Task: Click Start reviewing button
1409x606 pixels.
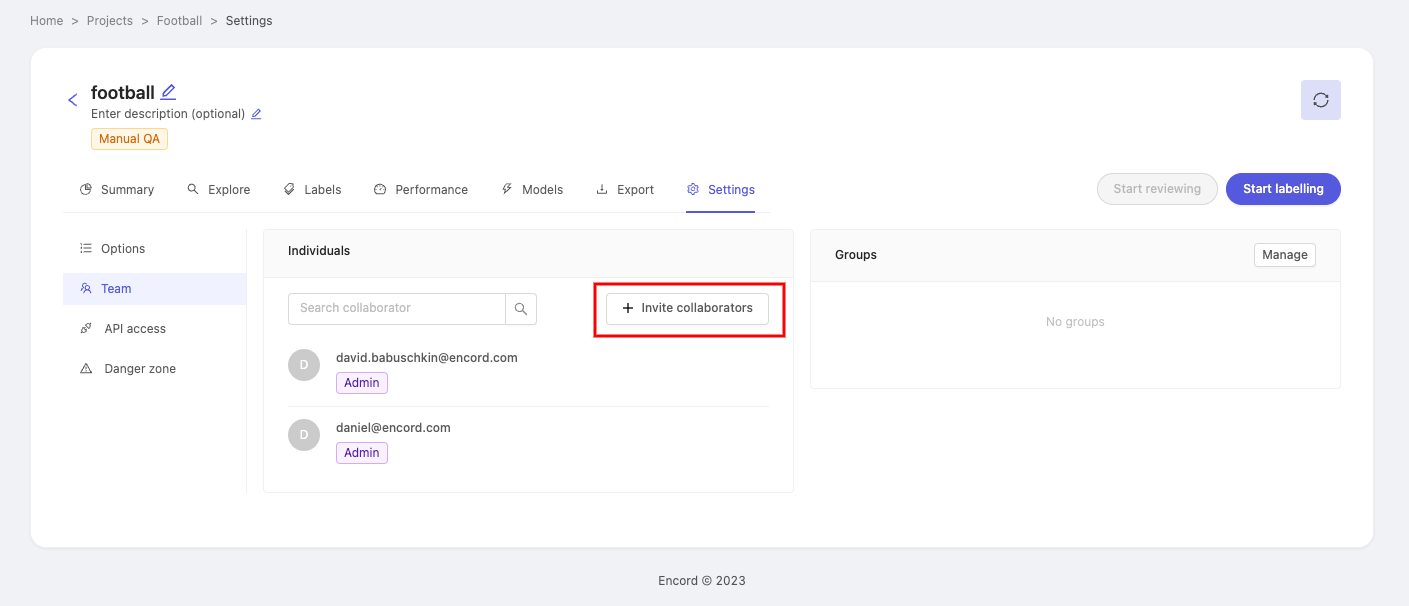Action: pyautogui.click(x=1157, y=189)
